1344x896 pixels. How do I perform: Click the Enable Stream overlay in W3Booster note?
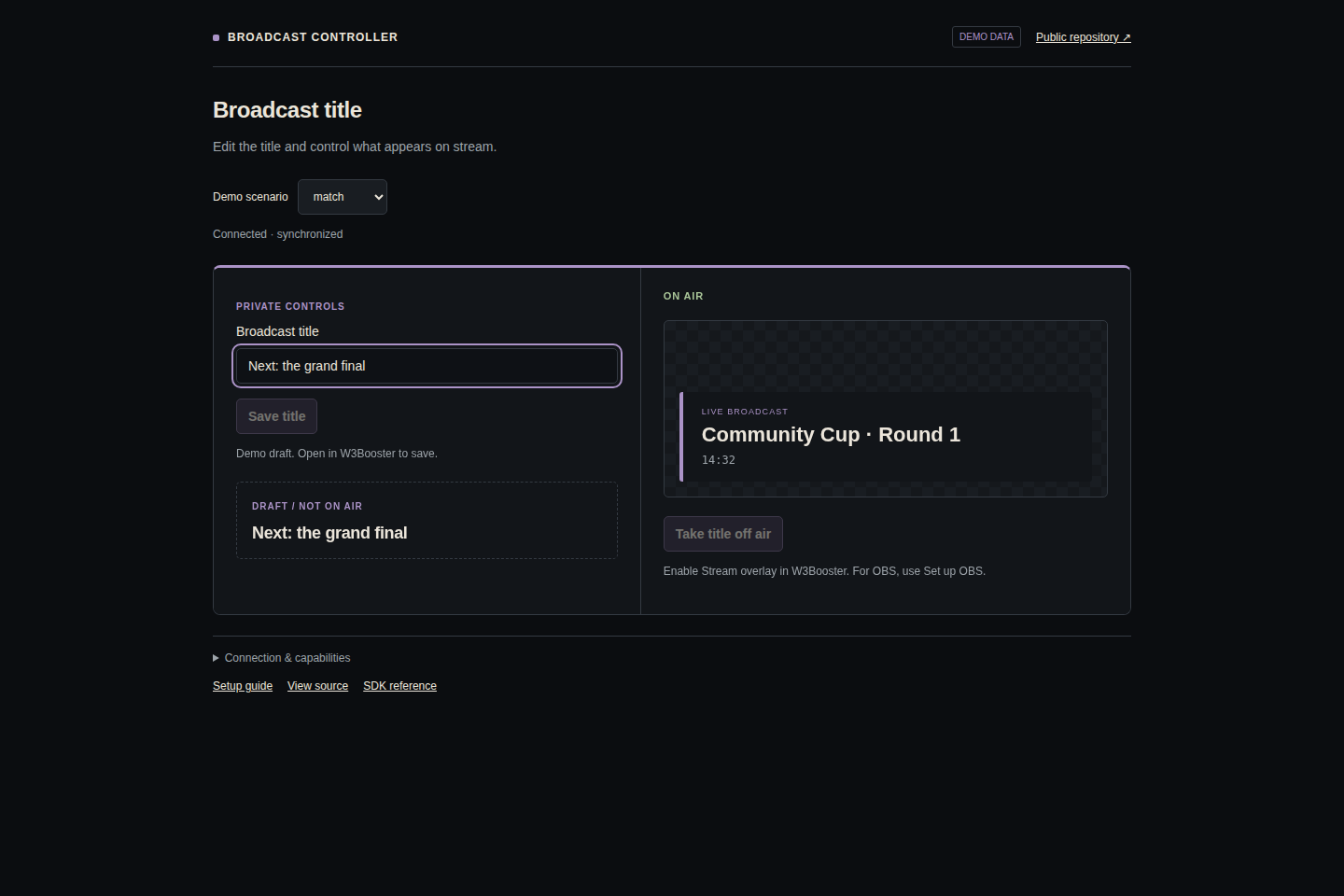coord(824,571)
